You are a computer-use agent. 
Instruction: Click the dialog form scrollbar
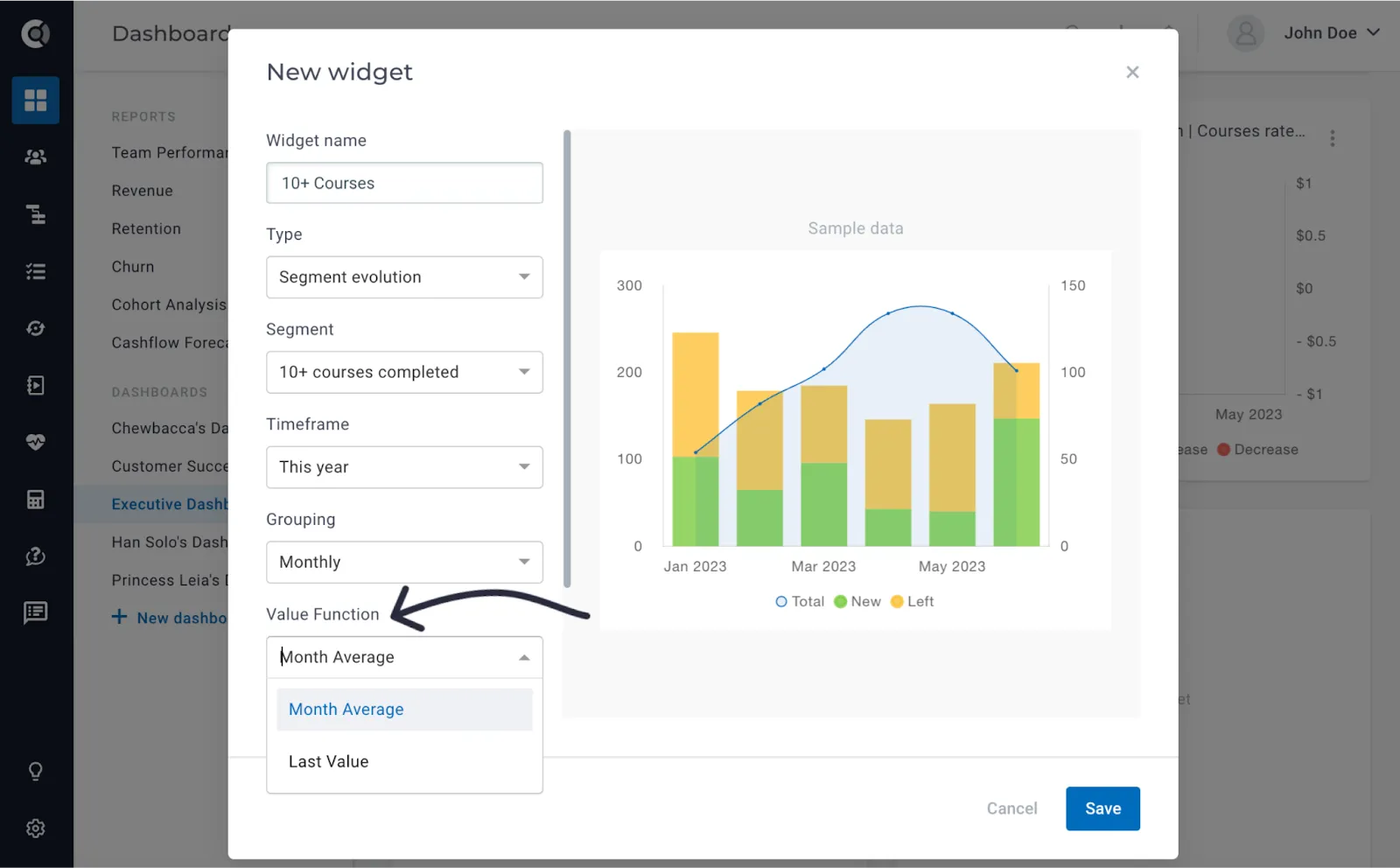(567, 359)
